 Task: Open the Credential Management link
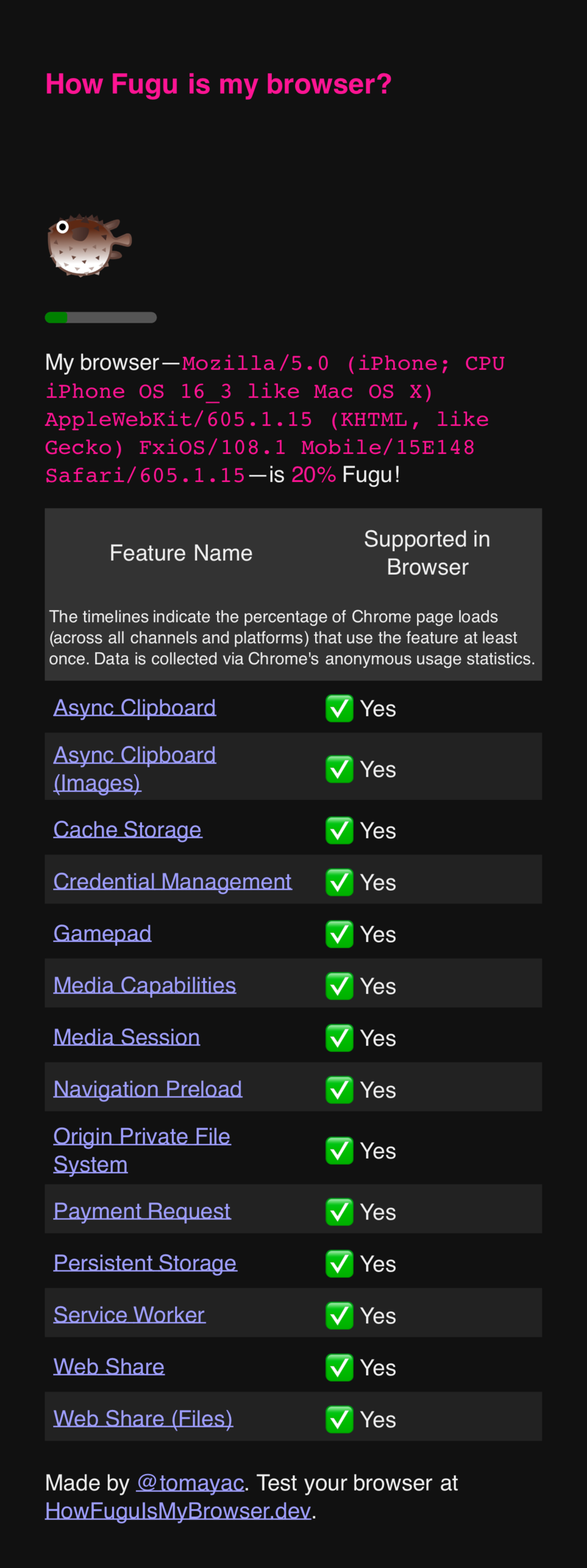click(x=172, y=881)
